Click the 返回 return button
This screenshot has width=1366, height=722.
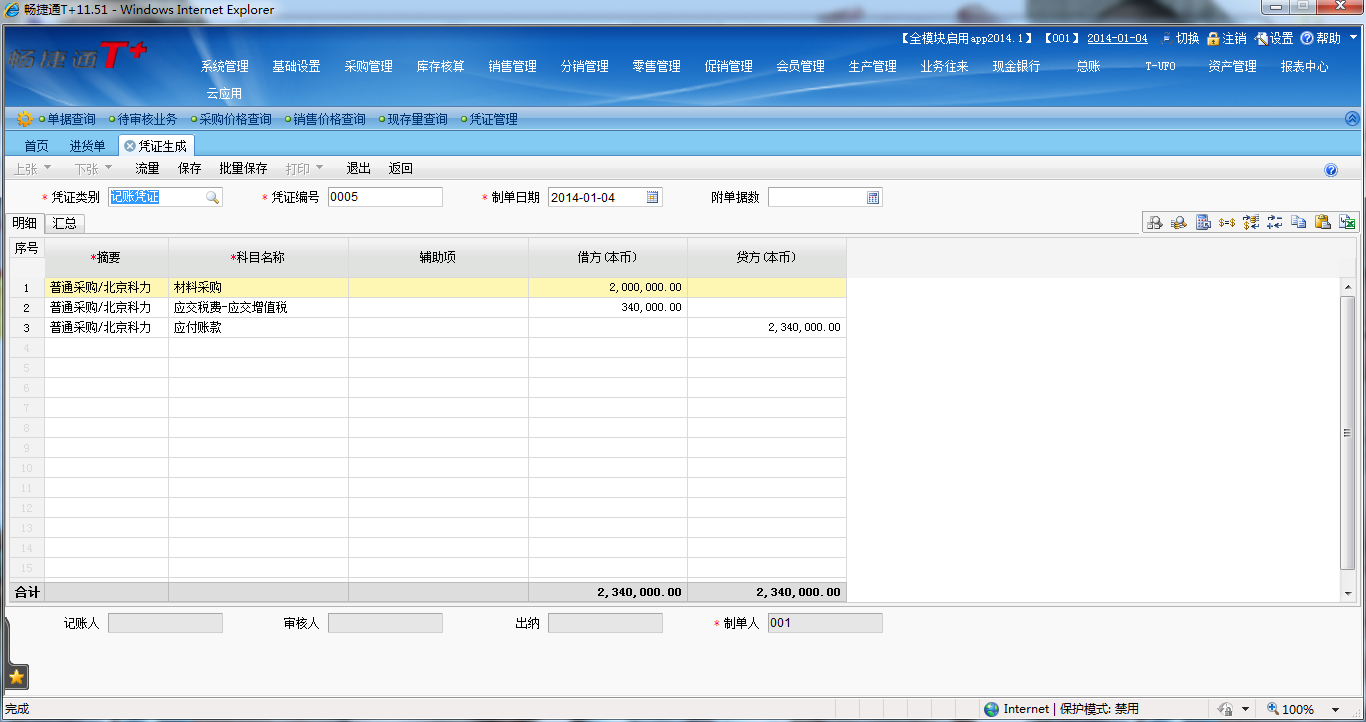401,169
